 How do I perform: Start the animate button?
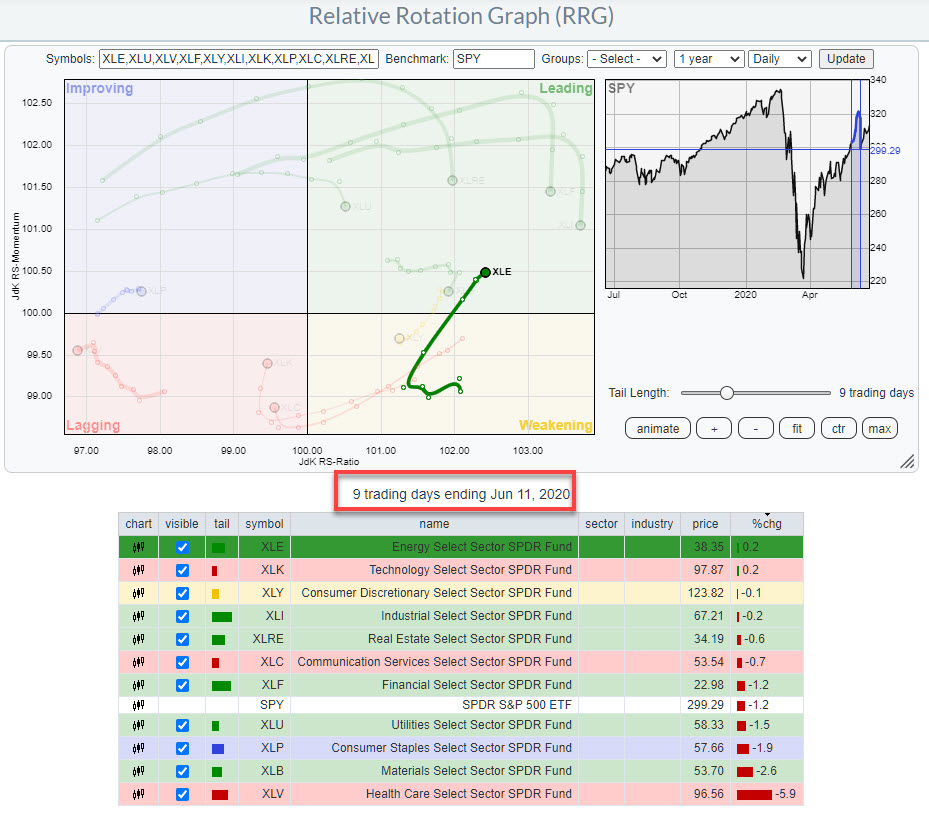click(x=658, y=428)
